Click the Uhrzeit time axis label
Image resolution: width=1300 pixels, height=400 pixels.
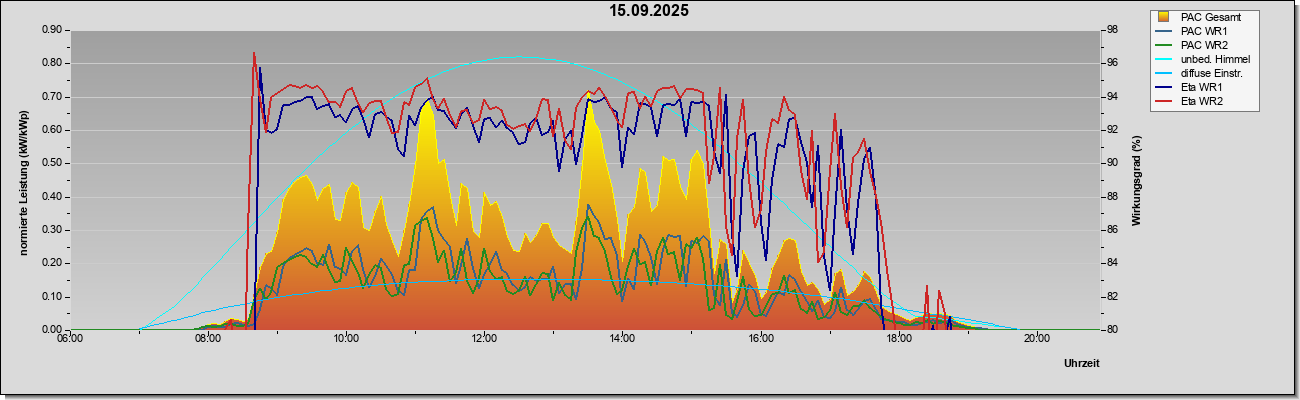(x=1082, y=364)
